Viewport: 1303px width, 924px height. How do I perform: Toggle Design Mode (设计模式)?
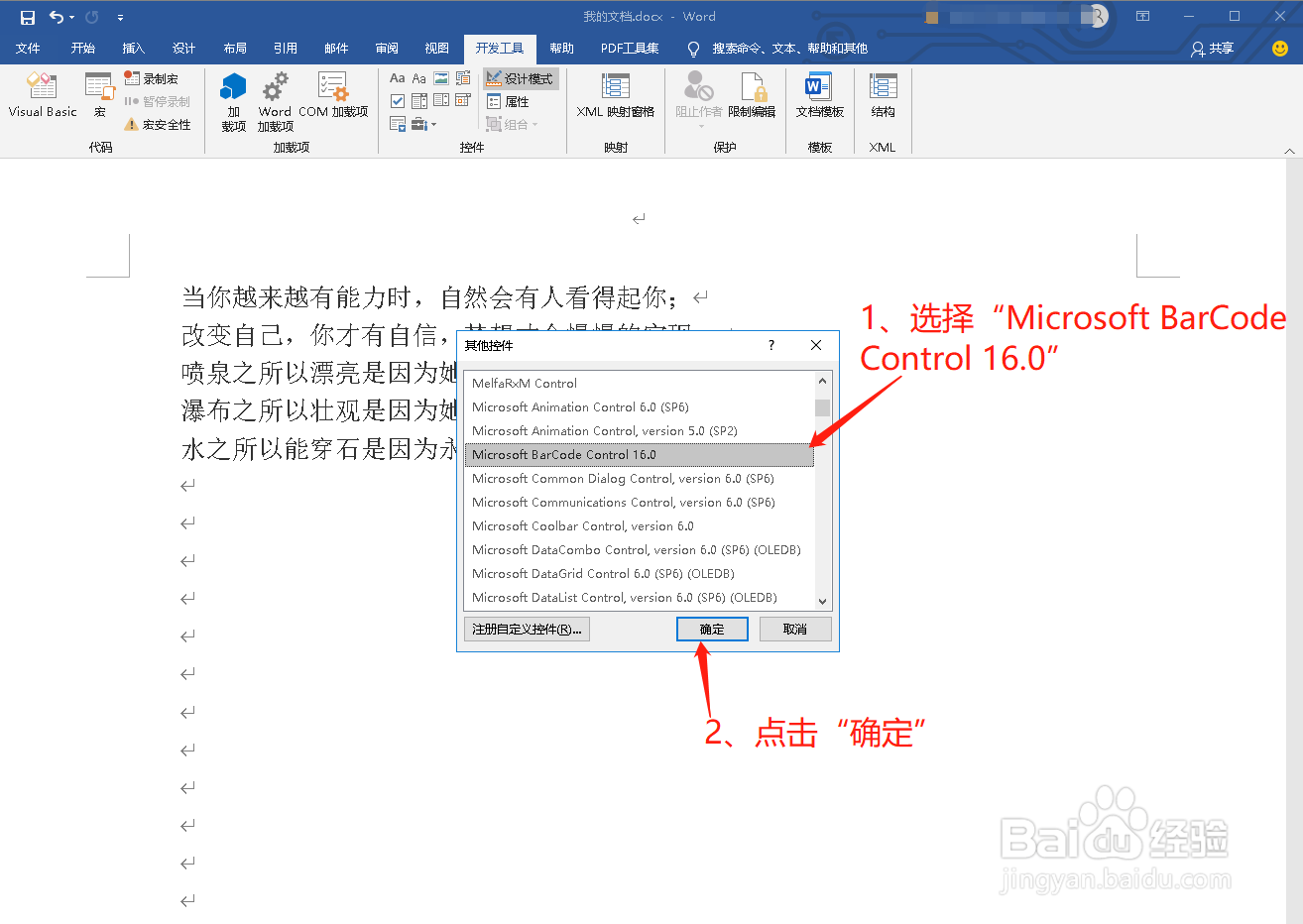click(521, 78)
